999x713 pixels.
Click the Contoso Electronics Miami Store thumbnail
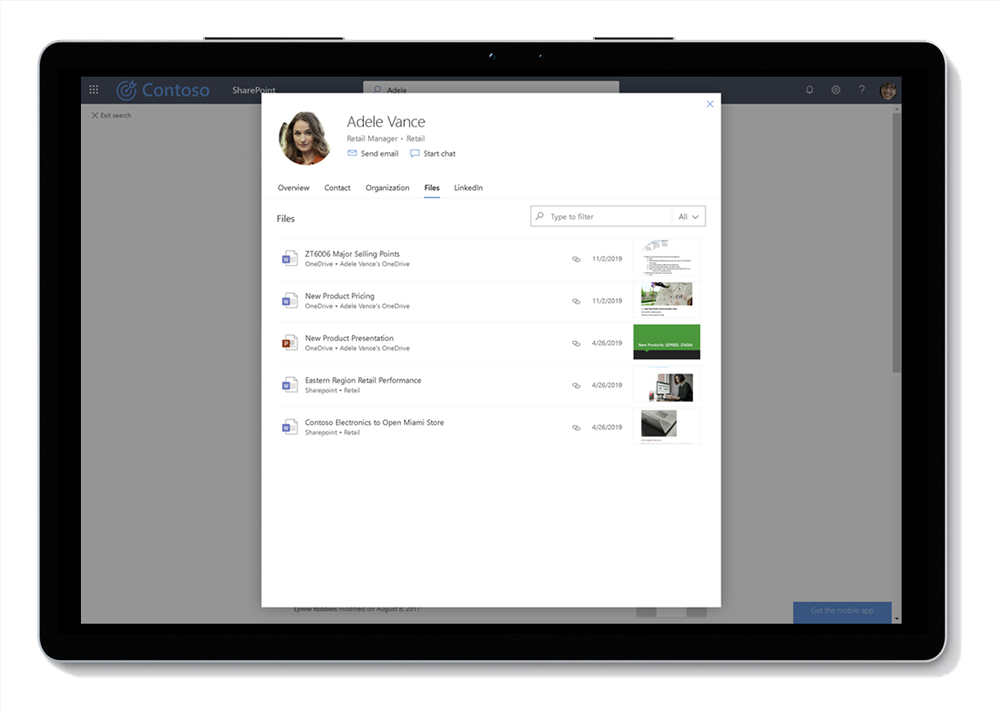coord(666,426)
